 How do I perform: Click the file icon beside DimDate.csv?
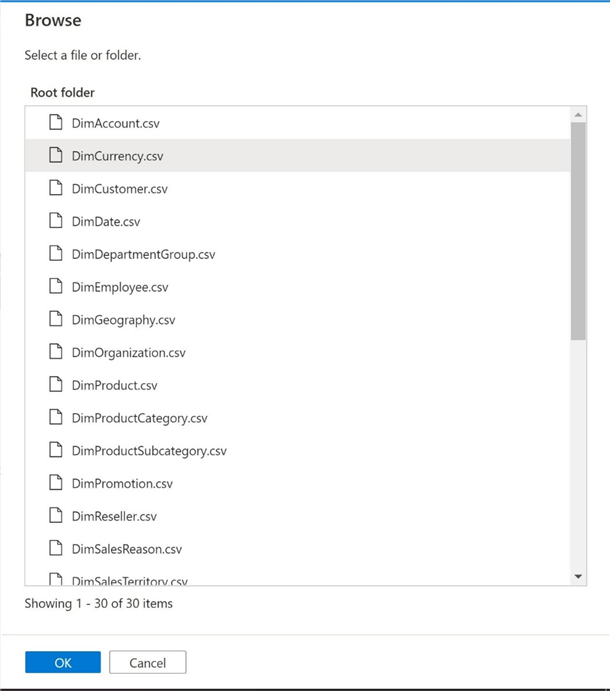coord(56,221)
